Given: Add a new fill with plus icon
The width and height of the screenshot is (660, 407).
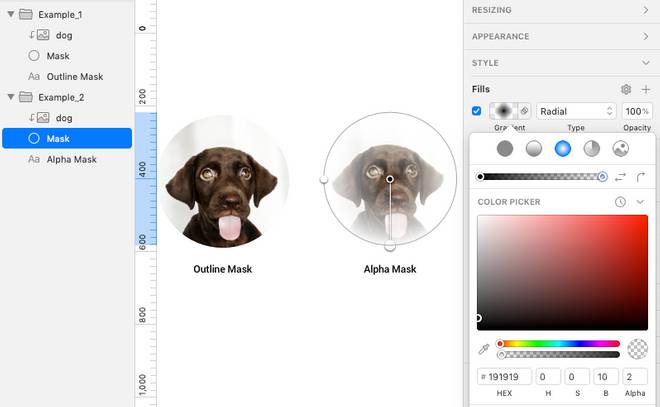Looking at the screenshot, I should tap(645, 89).
